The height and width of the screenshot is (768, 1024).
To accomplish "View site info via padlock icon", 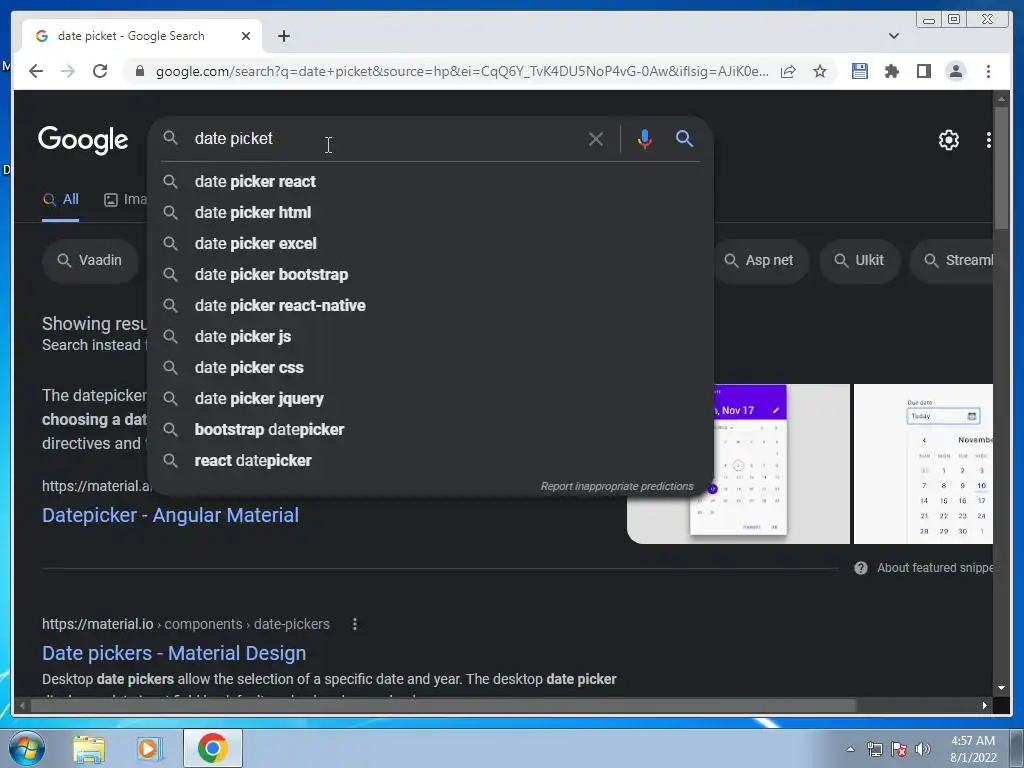I will [139, 71].
